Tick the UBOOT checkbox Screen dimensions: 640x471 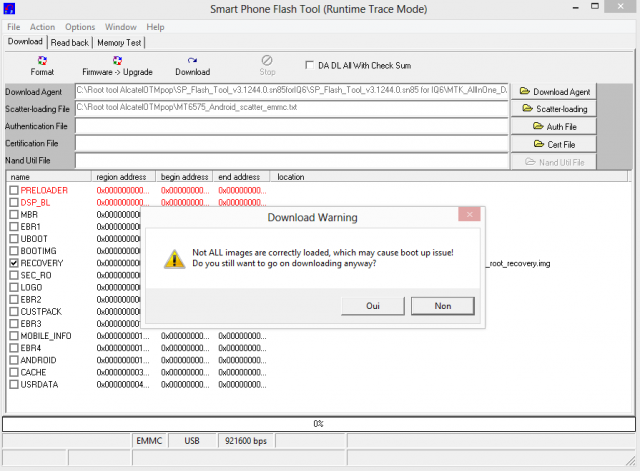[x=14, y=239]
